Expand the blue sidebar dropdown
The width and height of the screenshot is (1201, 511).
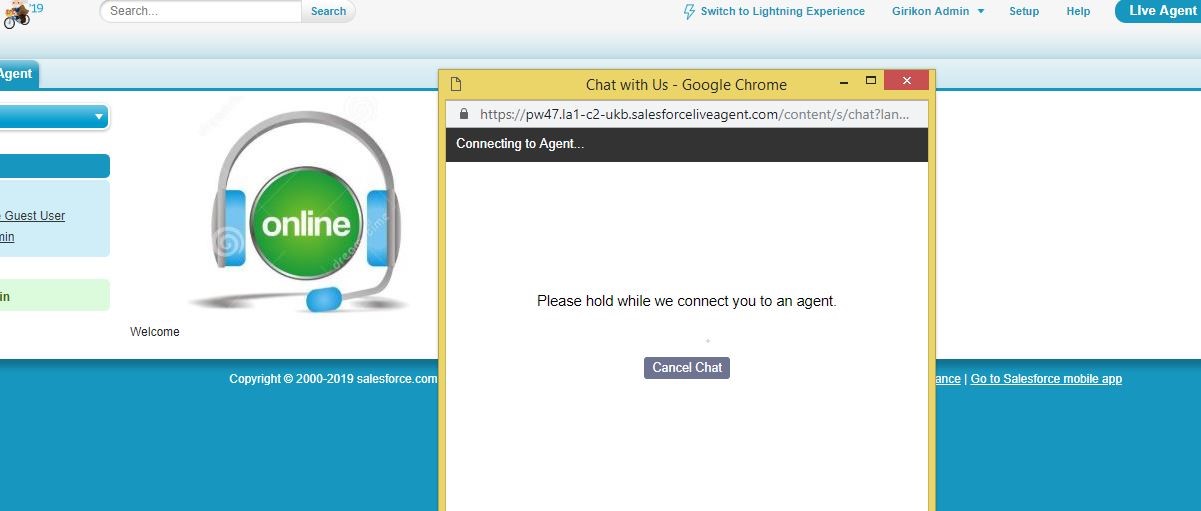[x=54, y=117]
